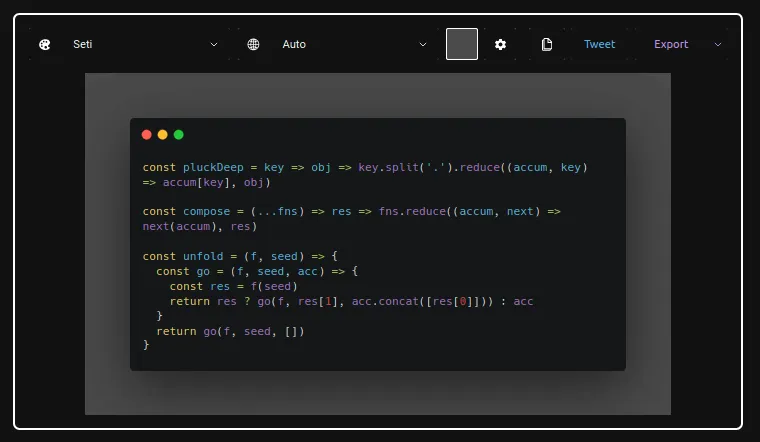The image size is (760, 442).
Task: Expand the Export options chevron
Action: click(x=718, y=44)
